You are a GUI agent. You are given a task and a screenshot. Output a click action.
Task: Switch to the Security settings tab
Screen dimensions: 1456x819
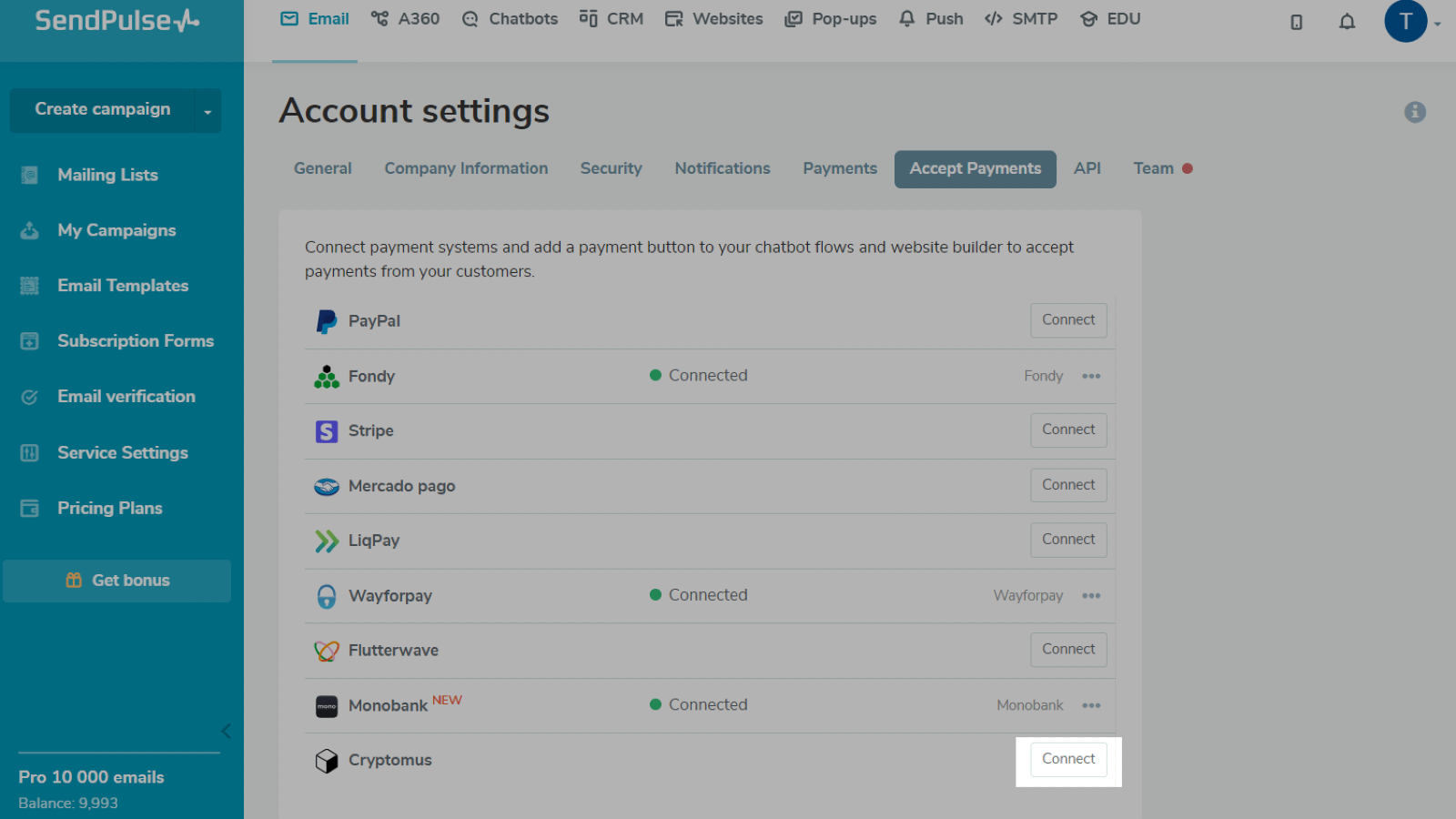(611, 168)
